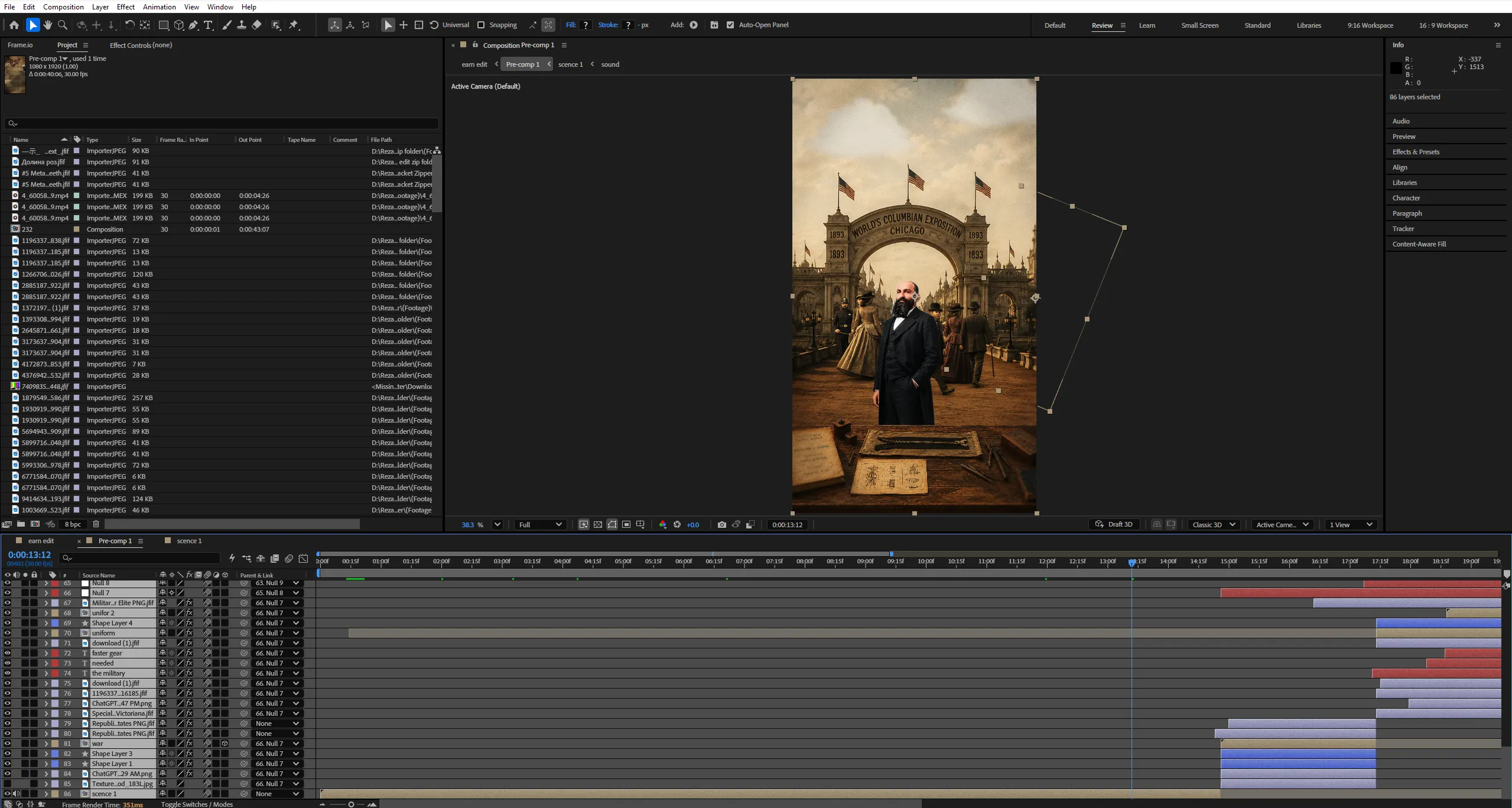
Task: Toggle the transparency grid icon
Action: coord(598,524)
